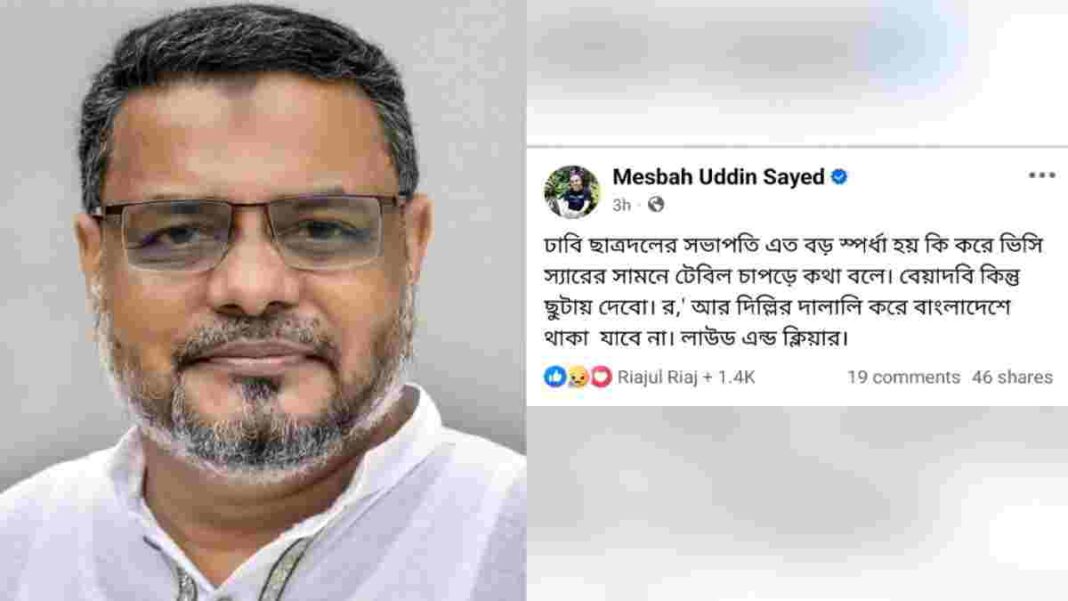The height and width of the screenshot is (601, 1068).
Task: Click the blue Like reaction icon
Action: click(555, 376)
